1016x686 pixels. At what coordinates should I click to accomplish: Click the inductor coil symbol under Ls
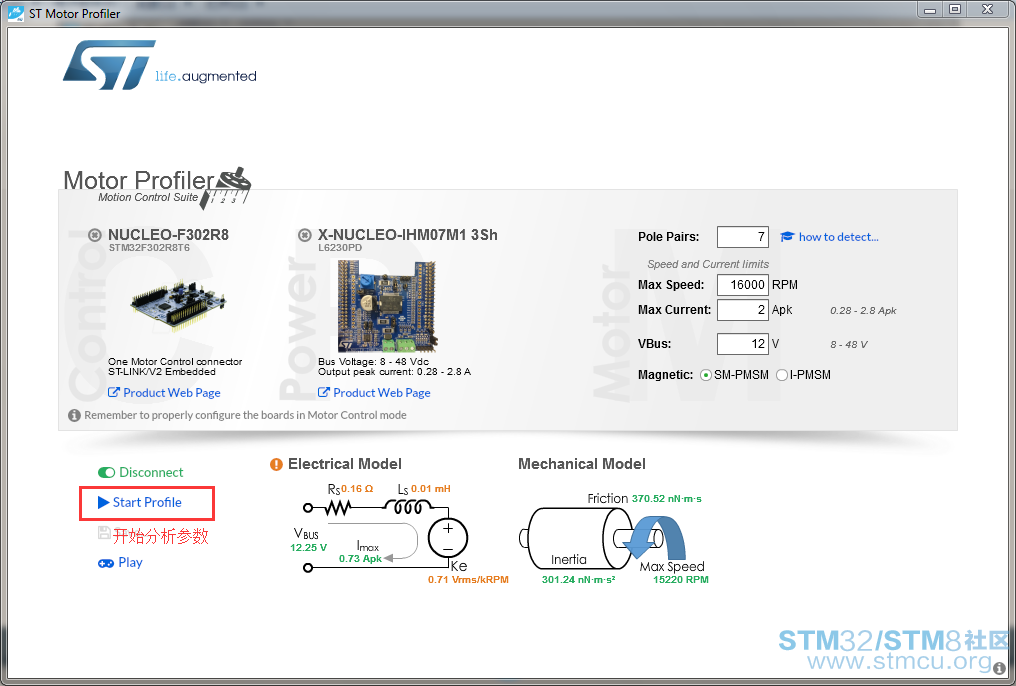(408, 507)
